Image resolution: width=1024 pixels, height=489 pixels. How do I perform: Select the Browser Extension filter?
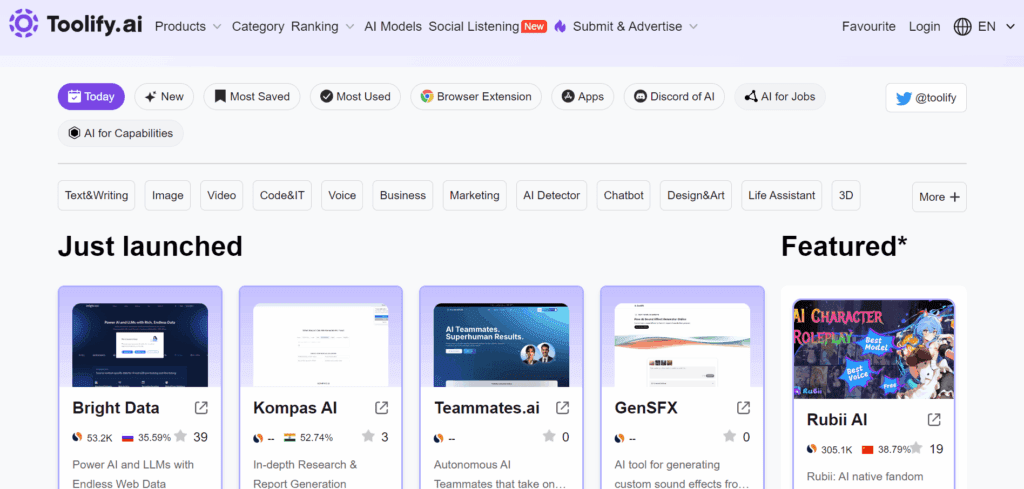476,97
